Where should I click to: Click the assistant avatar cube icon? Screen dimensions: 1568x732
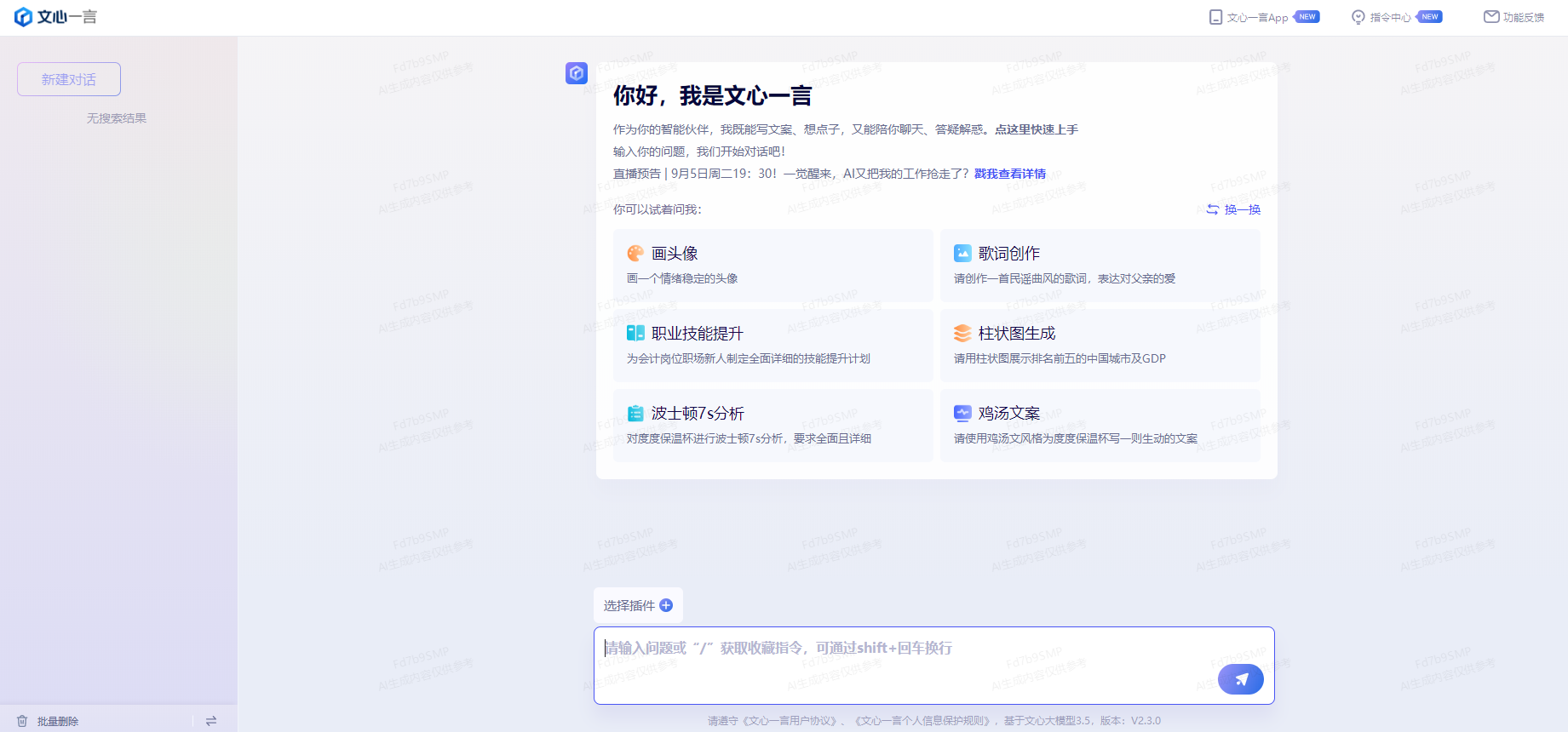[x=577, y=73]
